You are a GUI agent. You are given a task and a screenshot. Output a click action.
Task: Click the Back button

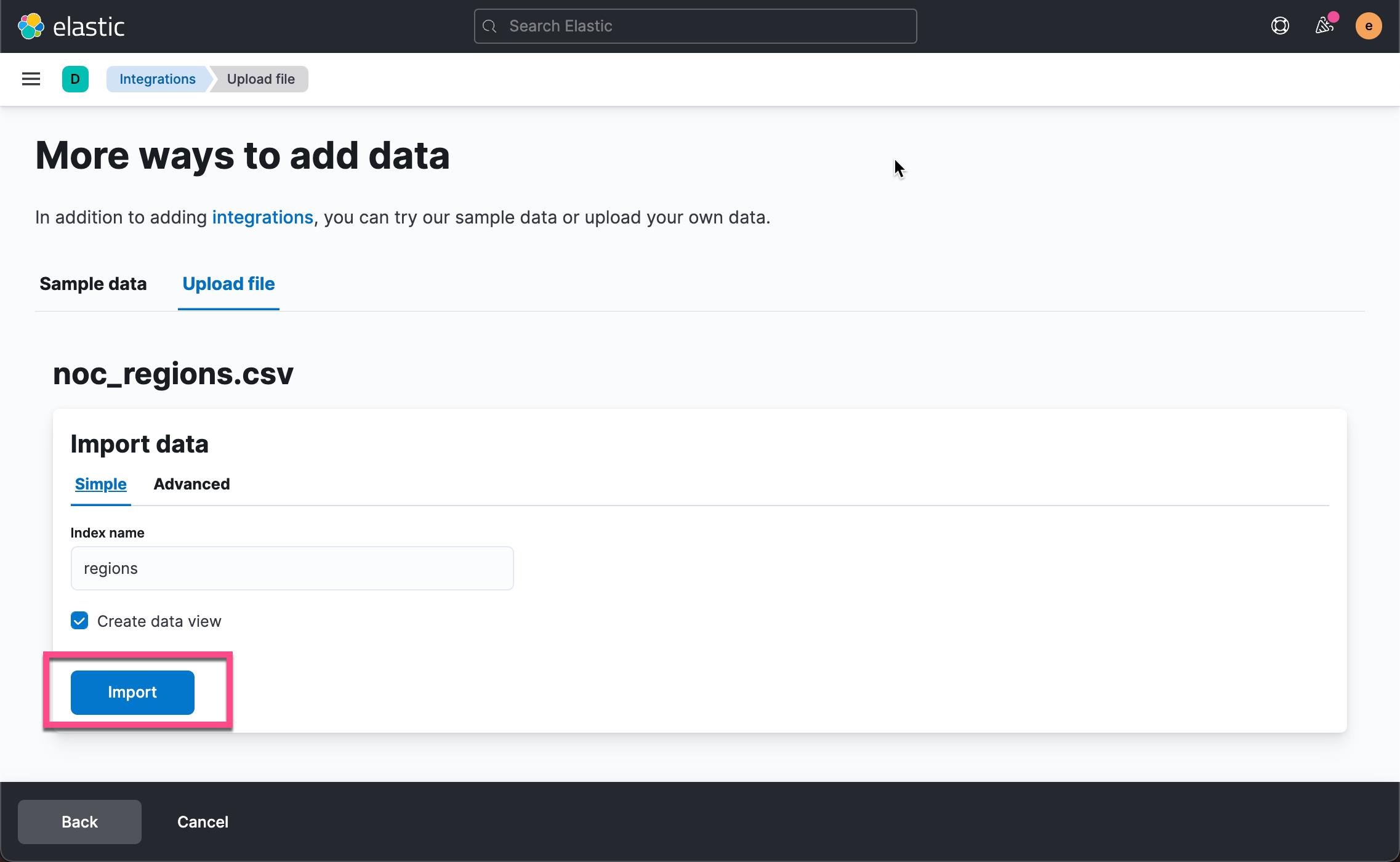click(79, 822)
